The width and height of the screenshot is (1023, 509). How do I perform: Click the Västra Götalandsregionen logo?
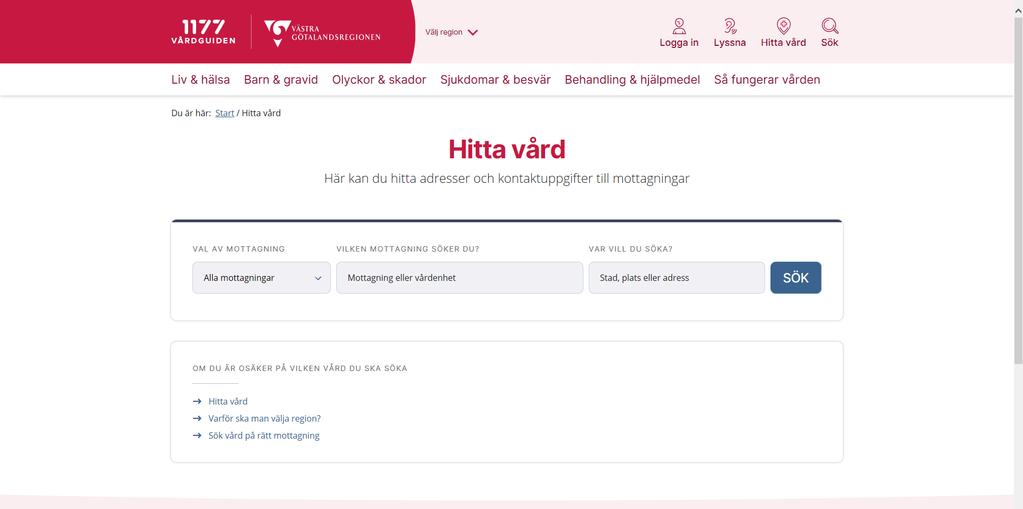point(322,33)
